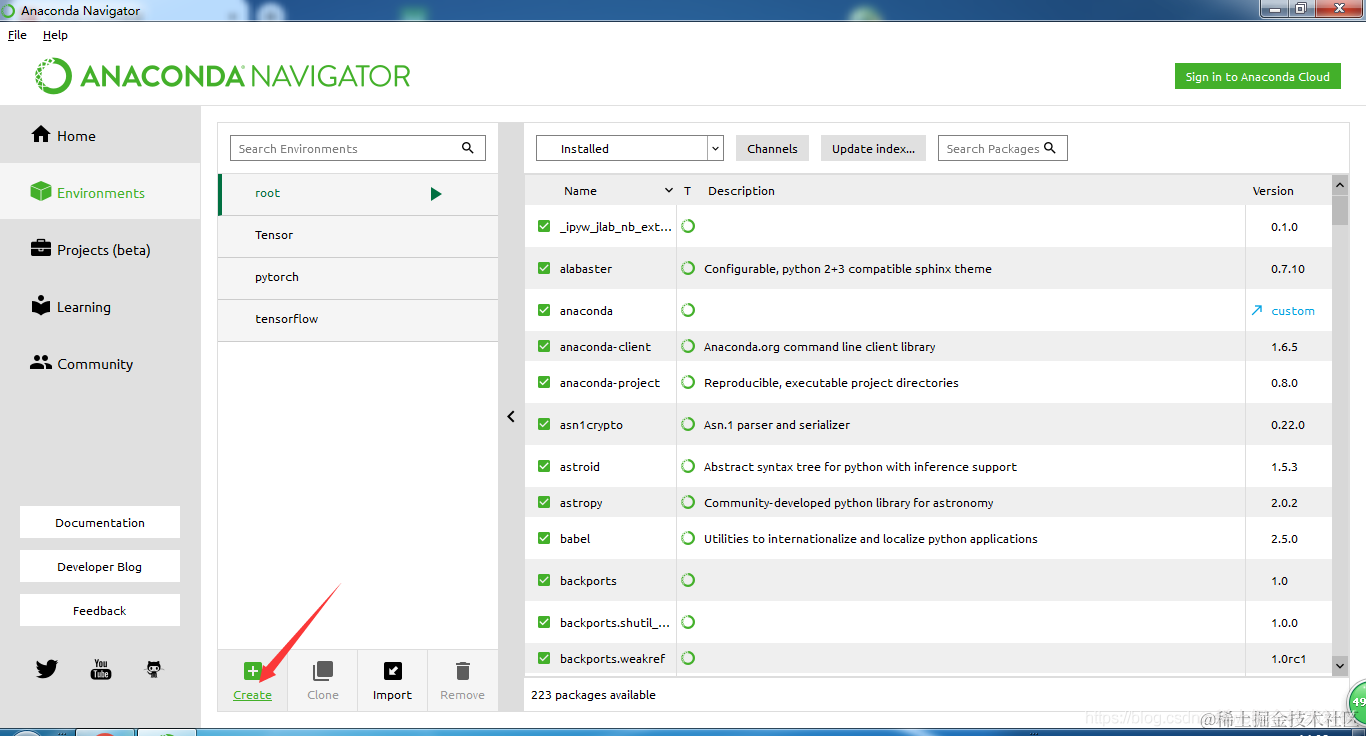This screenshot has width=1366, height=736.
Task: Click the green play arrow on root
Action: 436,194
